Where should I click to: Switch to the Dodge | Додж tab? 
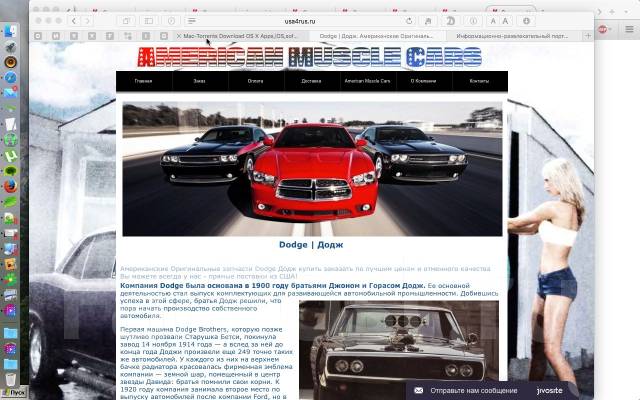pos(376,36)
